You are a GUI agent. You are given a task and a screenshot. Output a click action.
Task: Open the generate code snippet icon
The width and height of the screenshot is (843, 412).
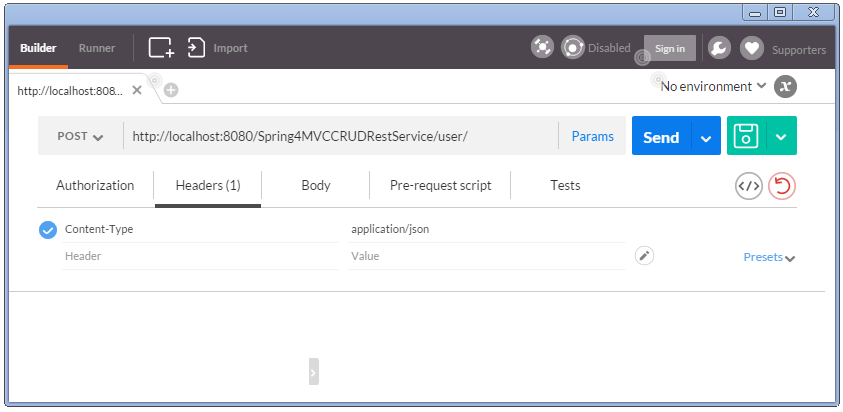click(748, 186)
